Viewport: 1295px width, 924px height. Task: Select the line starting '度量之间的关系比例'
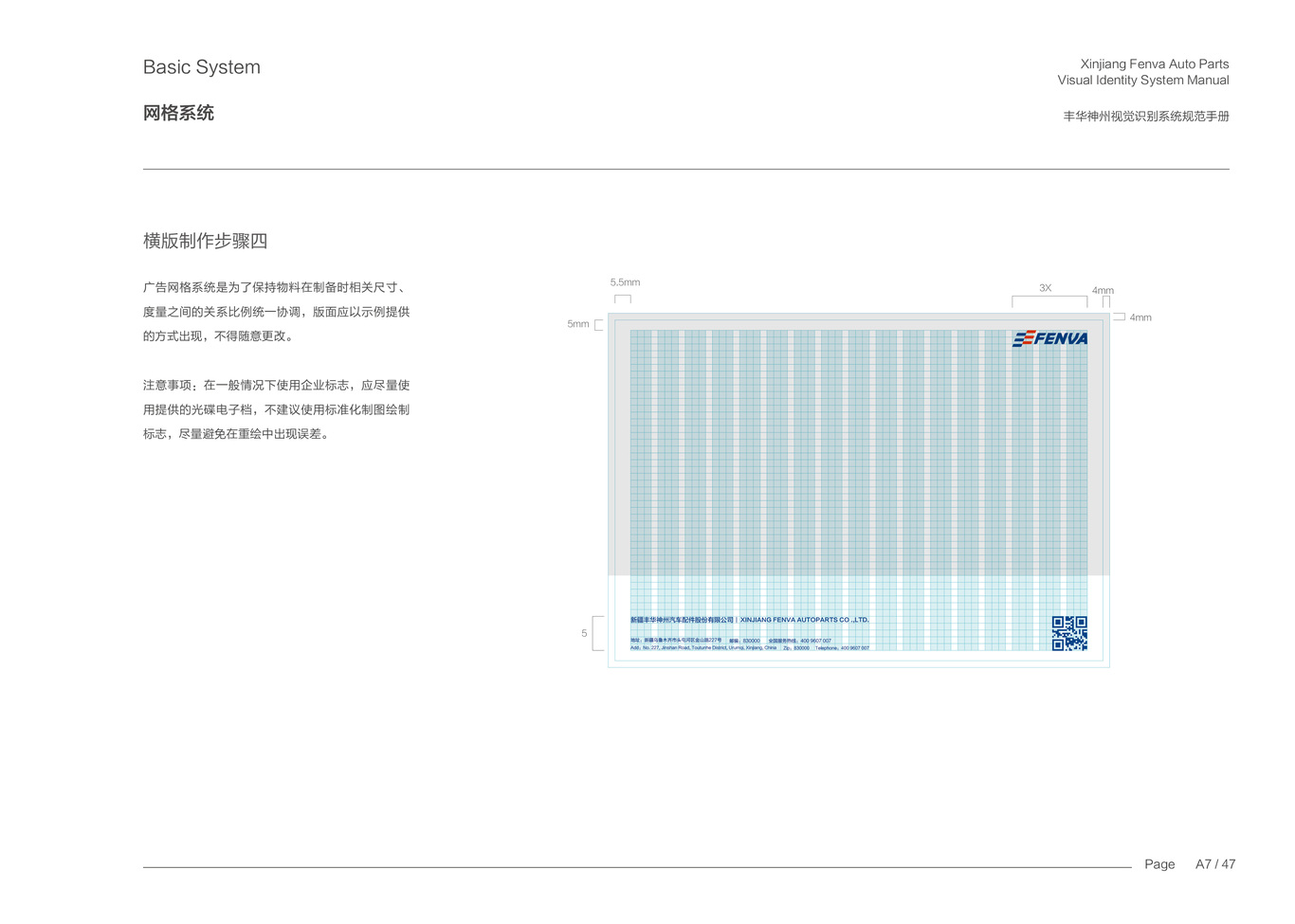point(276,312)
